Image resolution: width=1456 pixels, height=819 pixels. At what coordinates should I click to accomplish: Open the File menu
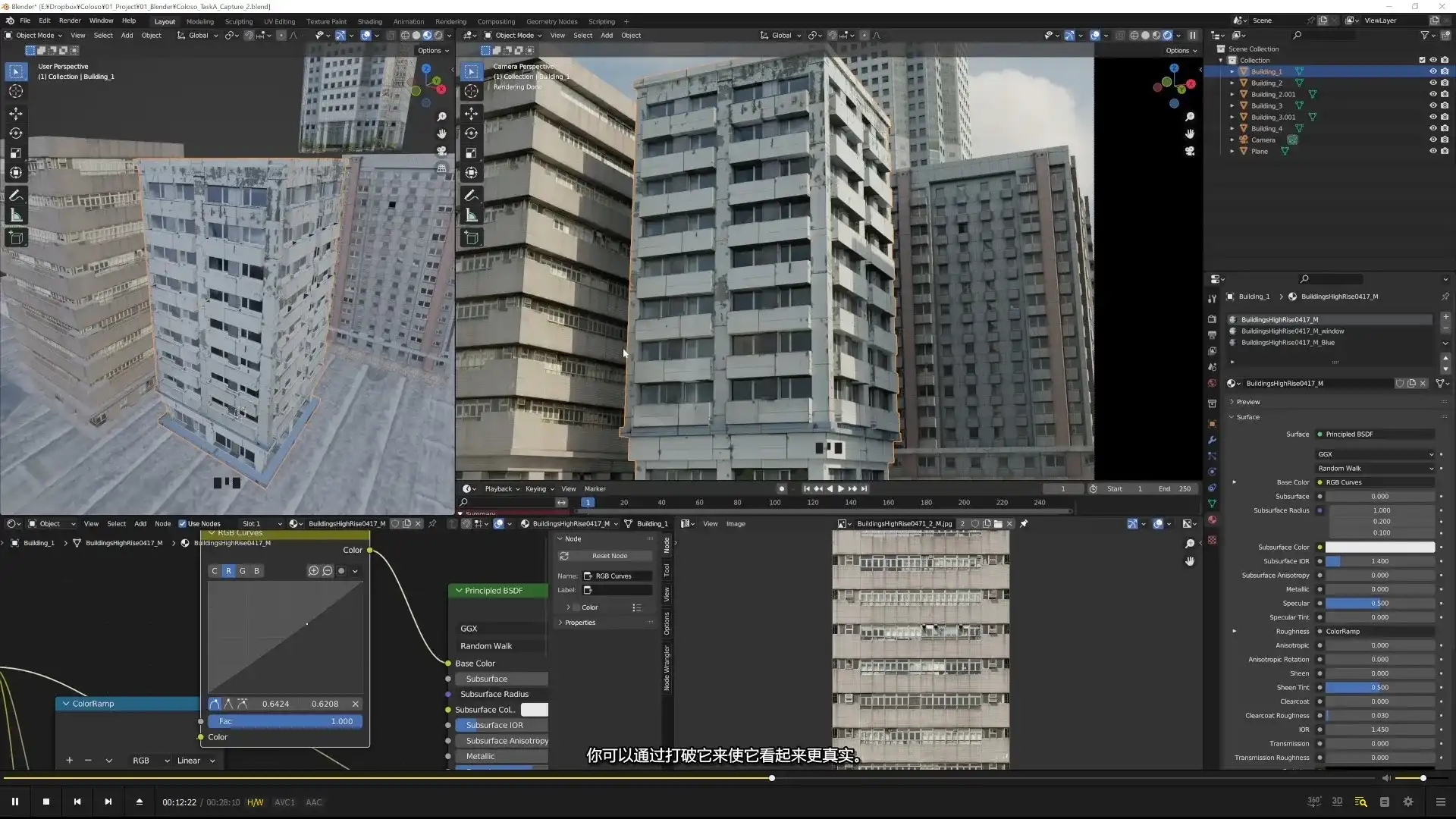click(25, 20)
